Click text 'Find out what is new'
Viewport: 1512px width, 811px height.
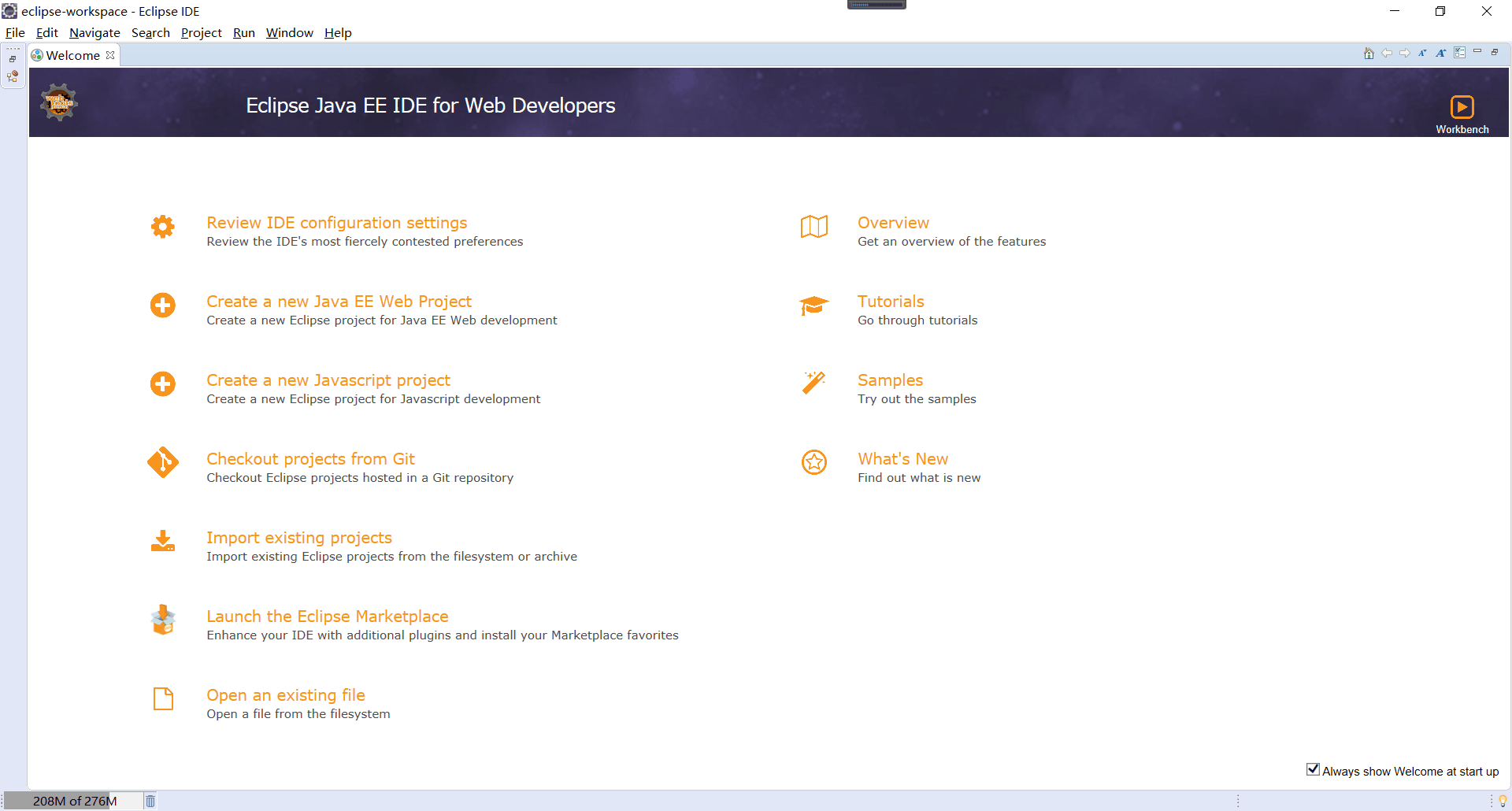(919, 478)
